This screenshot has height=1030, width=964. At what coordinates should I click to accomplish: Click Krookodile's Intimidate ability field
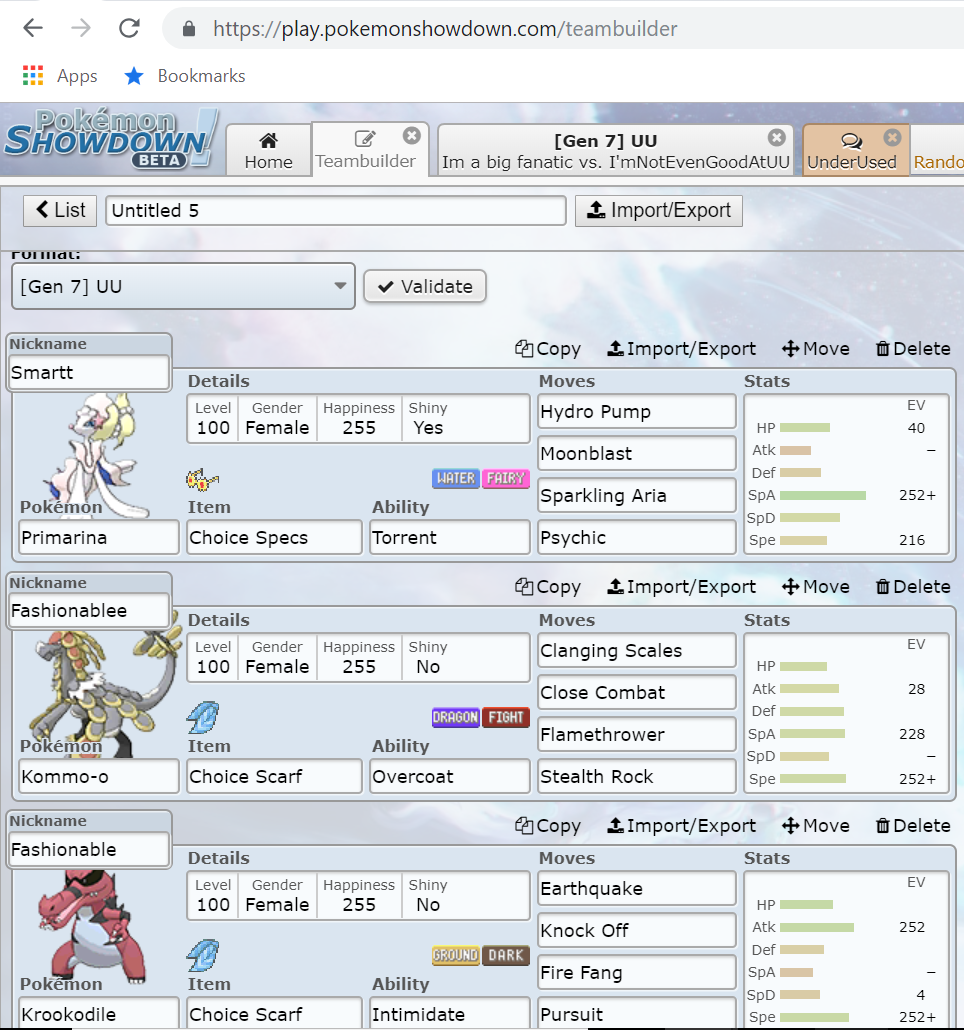coord(450,1014)
